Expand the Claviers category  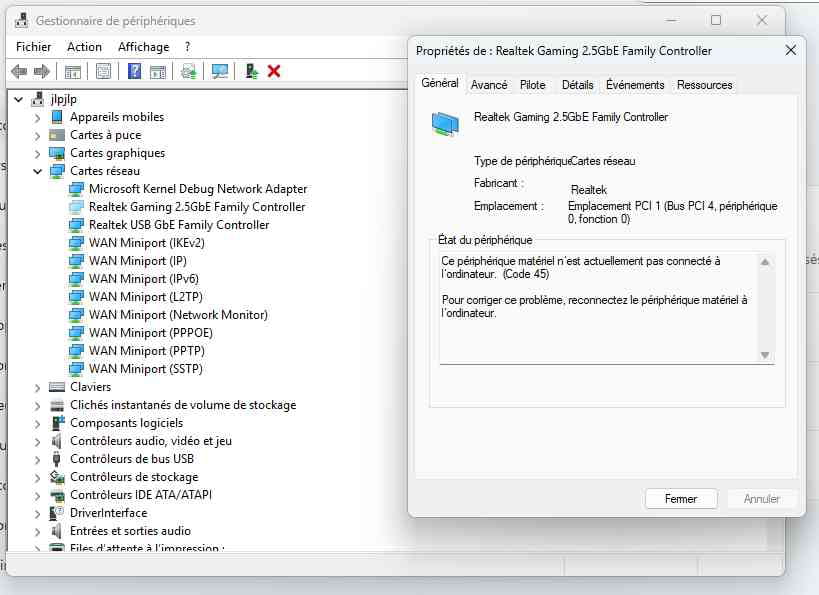point(38,387)
